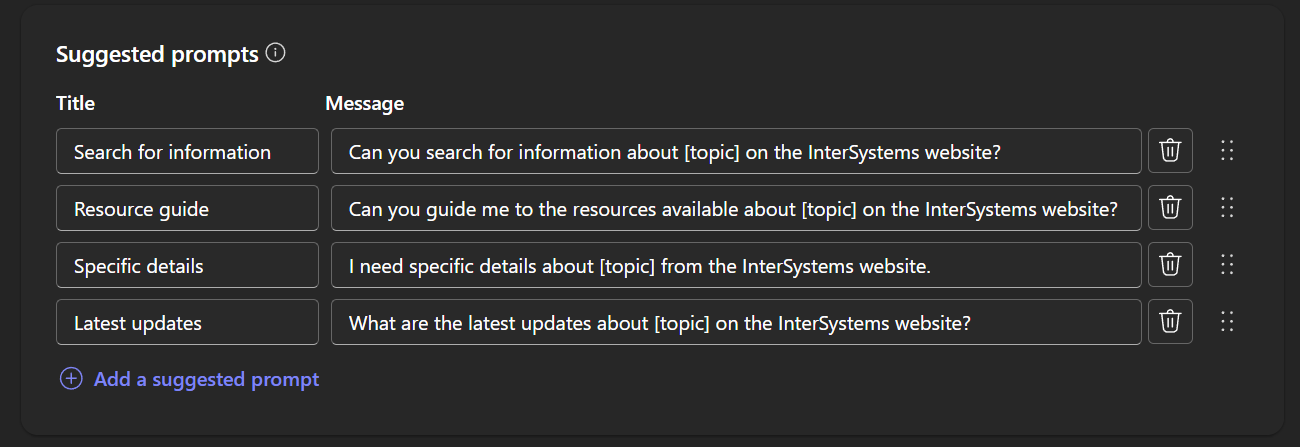Click message field about latest updates
The image size is (1300, 447).
(x=735, y=322)
